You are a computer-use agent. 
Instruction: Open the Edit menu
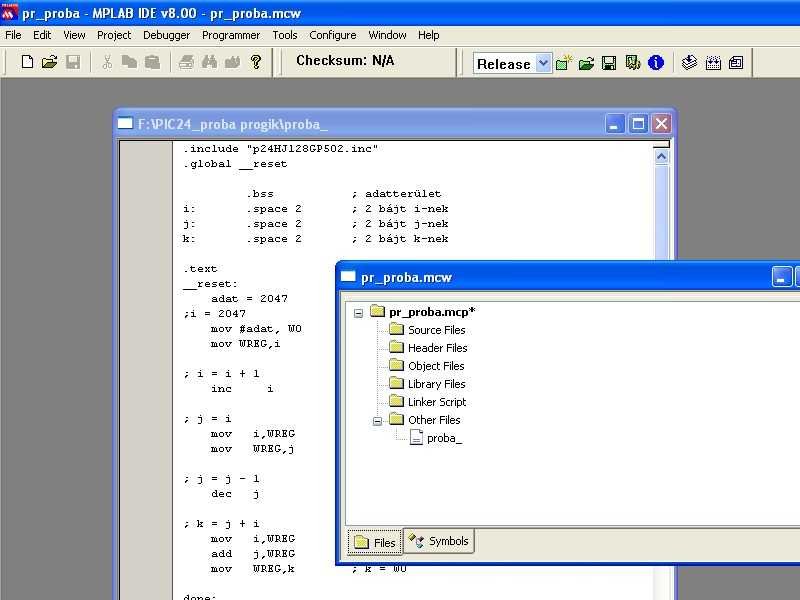(x=42, y=35)
